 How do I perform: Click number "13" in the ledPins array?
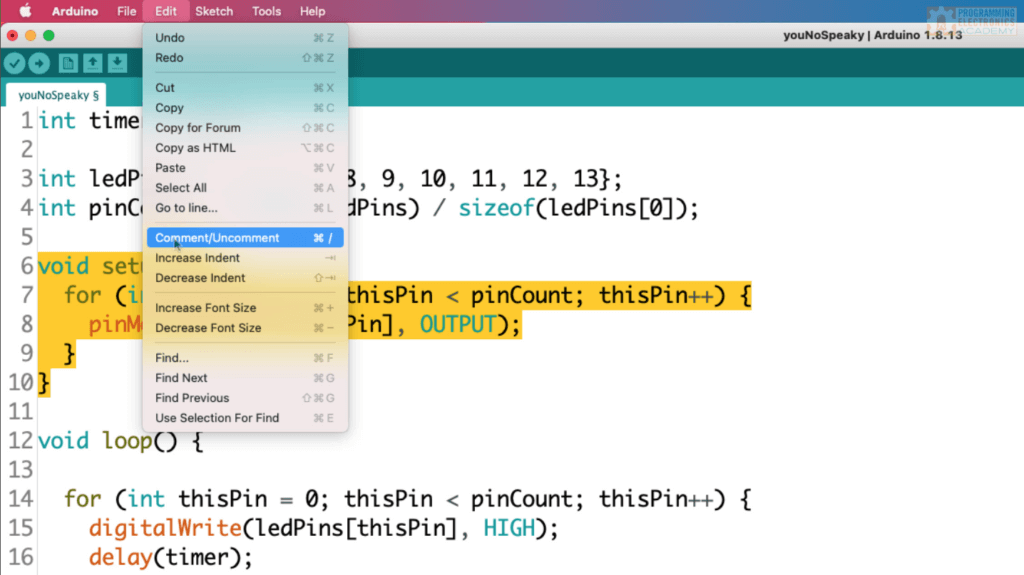tap(586, 178)
